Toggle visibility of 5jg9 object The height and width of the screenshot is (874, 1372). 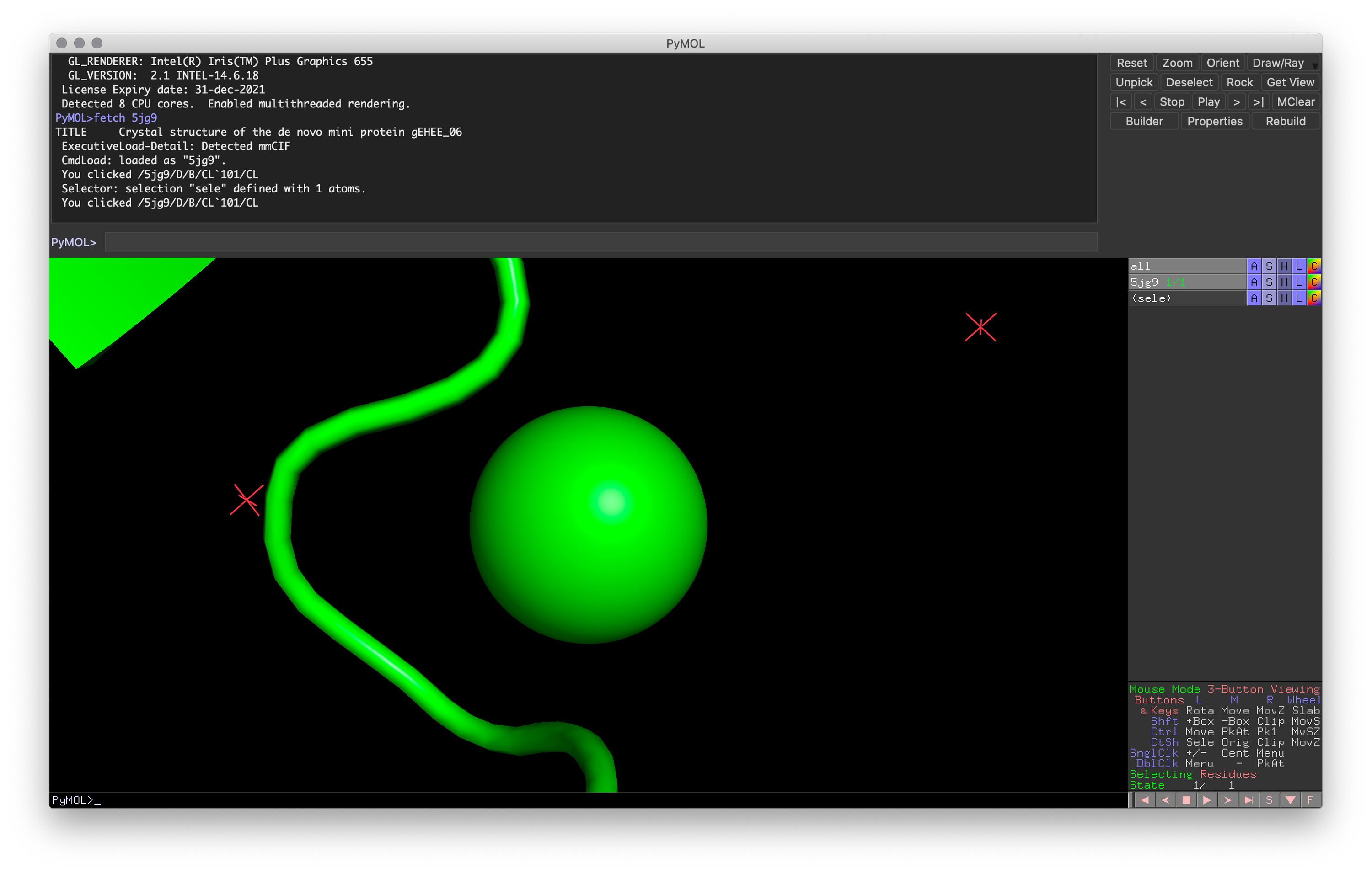click(x=1187, y=282)
